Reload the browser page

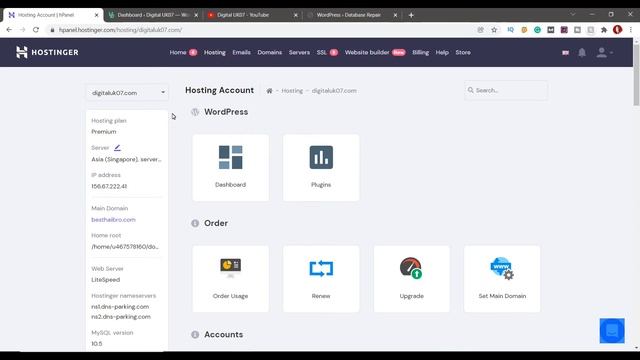(36, 30)
